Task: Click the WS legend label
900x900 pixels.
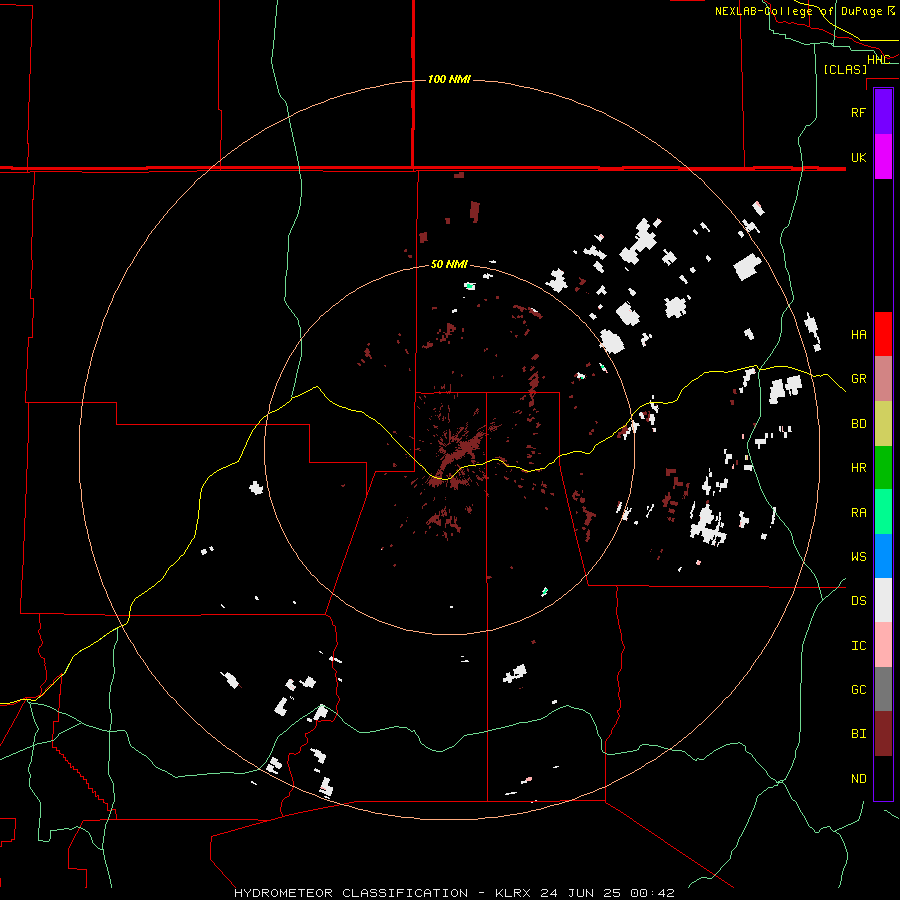Action: pyautogui.click(x=858, y=556)
